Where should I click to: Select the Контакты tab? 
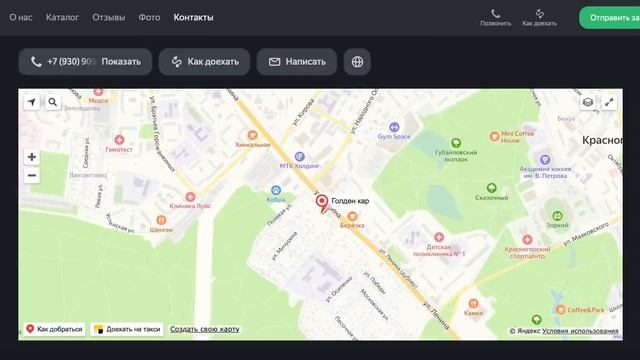[193, 18]
